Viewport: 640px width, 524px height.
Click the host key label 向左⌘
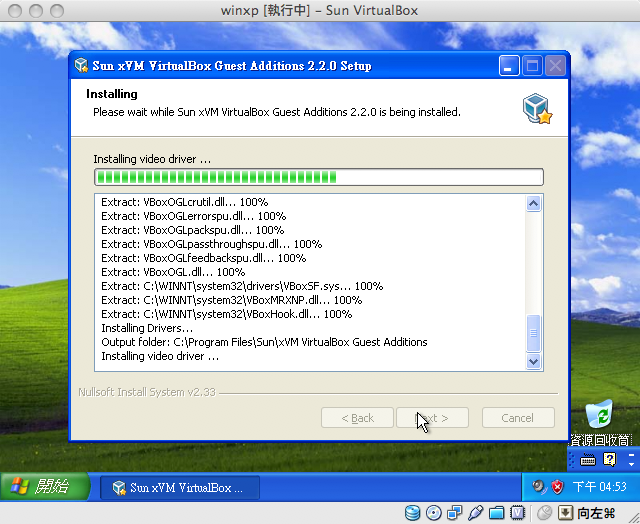596,513
